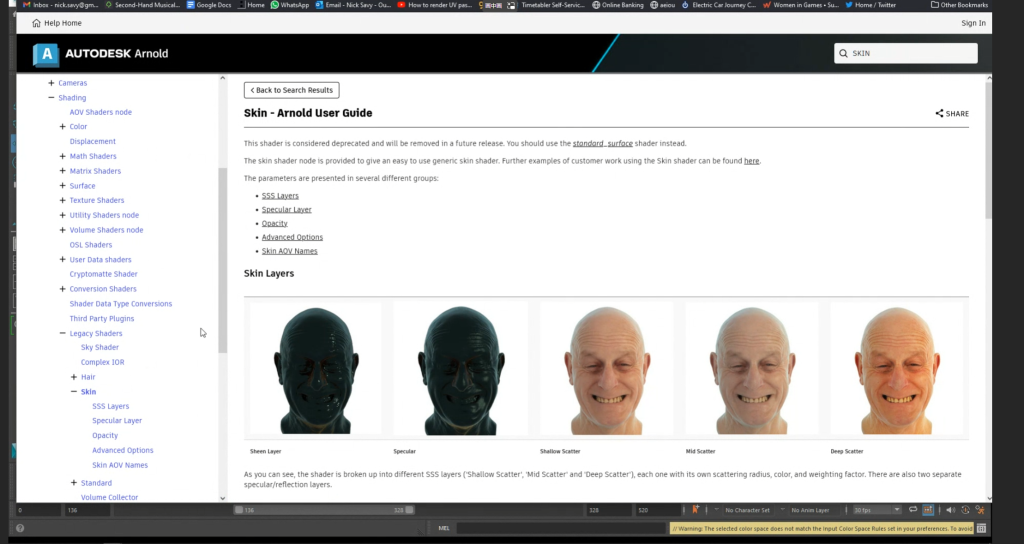Click the Autodesk Arnold logo icon
This screenshot has width=1024, height=544.
pos(46,54)
